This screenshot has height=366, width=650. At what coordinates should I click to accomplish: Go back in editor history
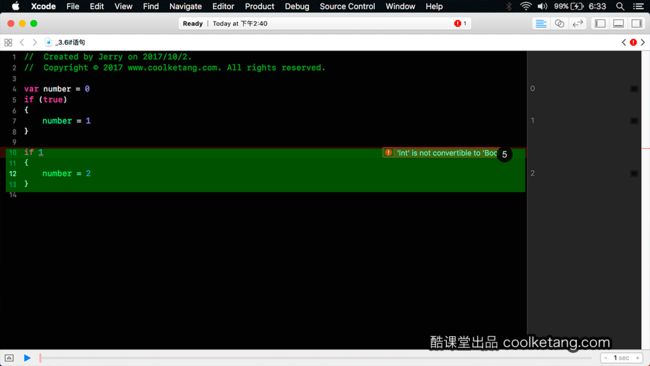tap(22, 42)
